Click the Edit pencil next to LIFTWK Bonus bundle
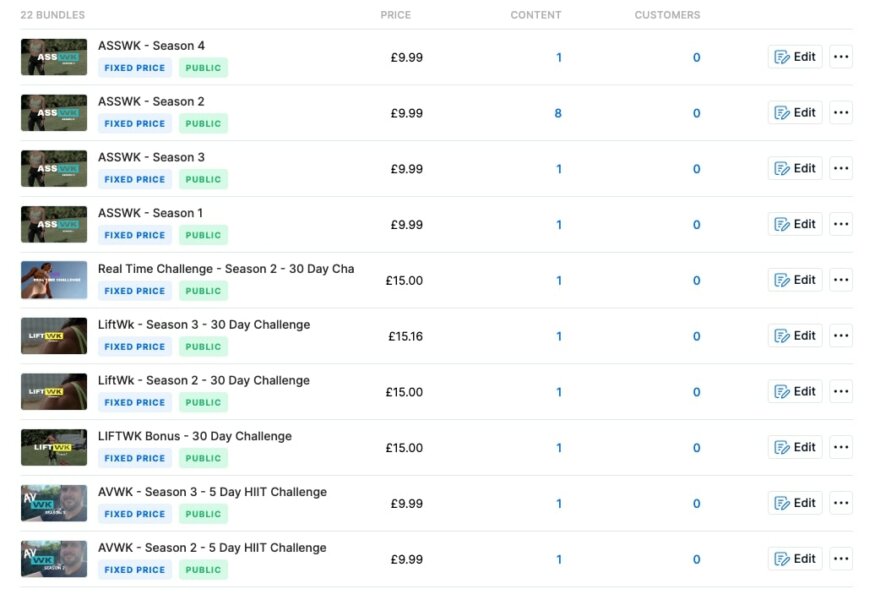 (x=783, y=447)
